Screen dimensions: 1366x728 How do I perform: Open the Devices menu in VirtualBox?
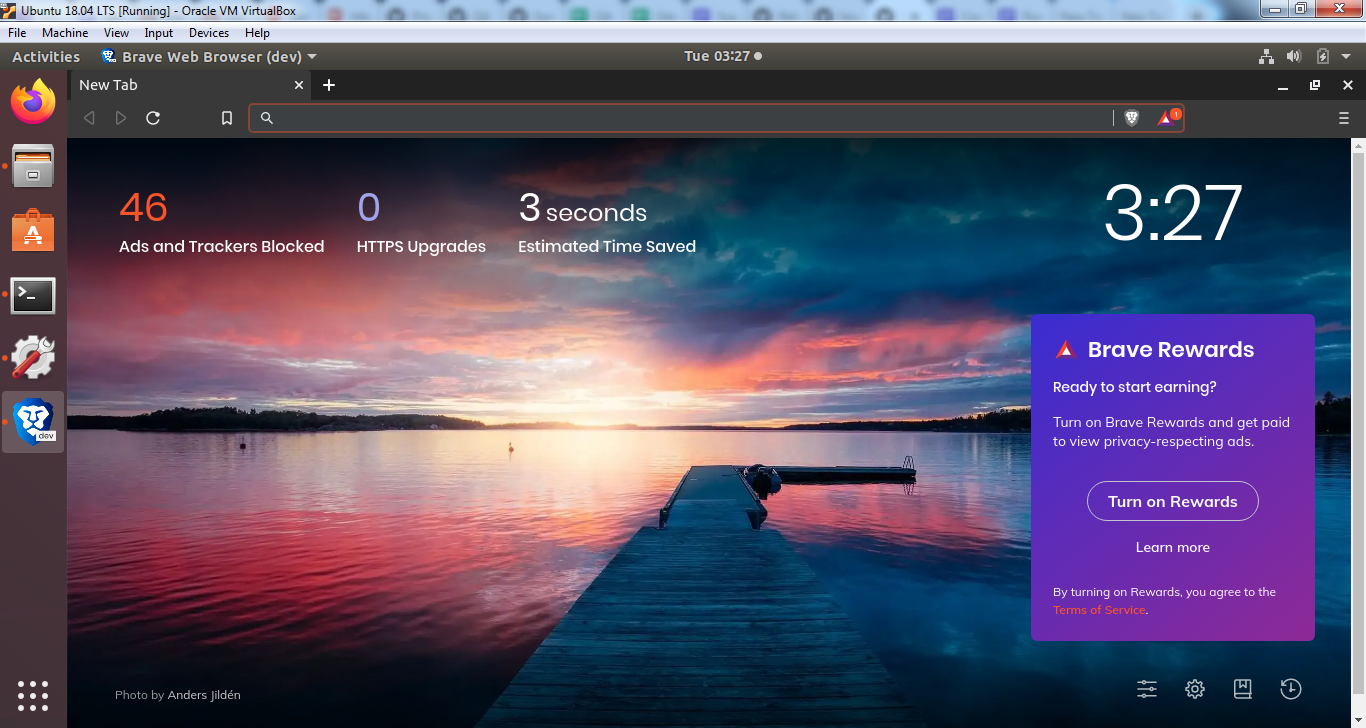point(209,33)
